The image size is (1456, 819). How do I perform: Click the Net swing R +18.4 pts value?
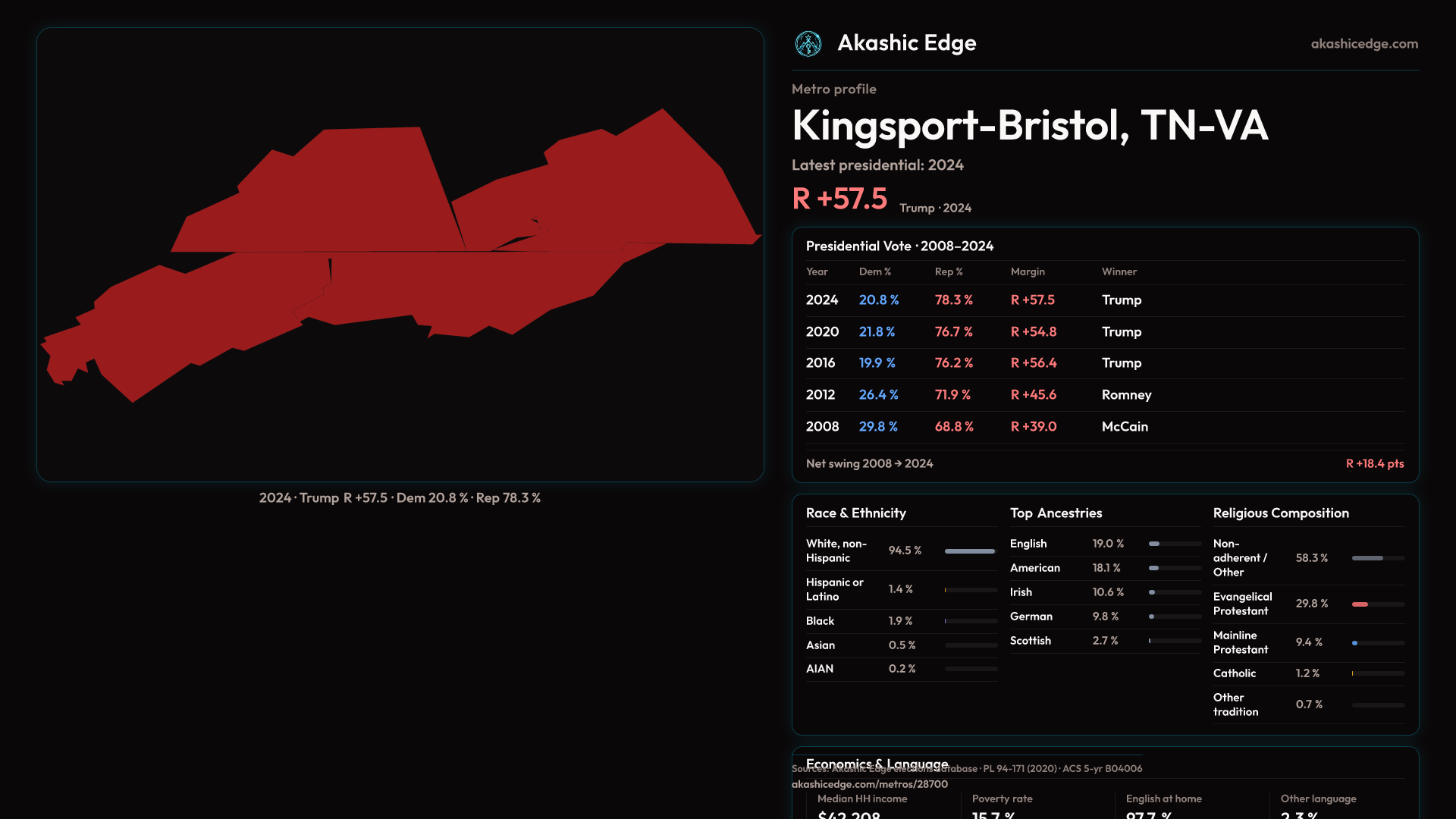[1374, 463]
